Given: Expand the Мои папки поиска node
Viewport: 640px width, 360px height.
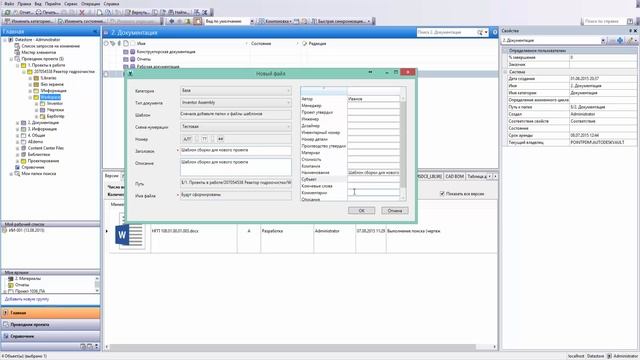Looking at the screenshot, I should [x=11, y=173].
